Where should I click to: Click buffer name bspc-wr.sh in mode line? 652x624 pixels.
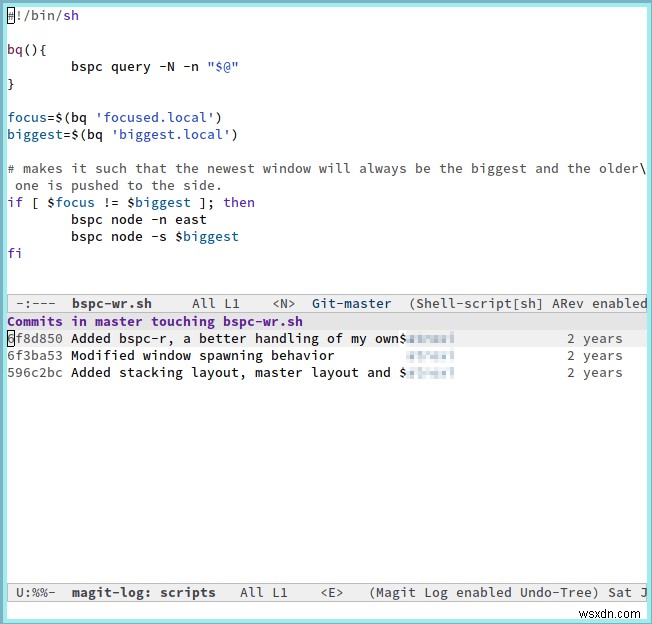[x=112, y=304]
